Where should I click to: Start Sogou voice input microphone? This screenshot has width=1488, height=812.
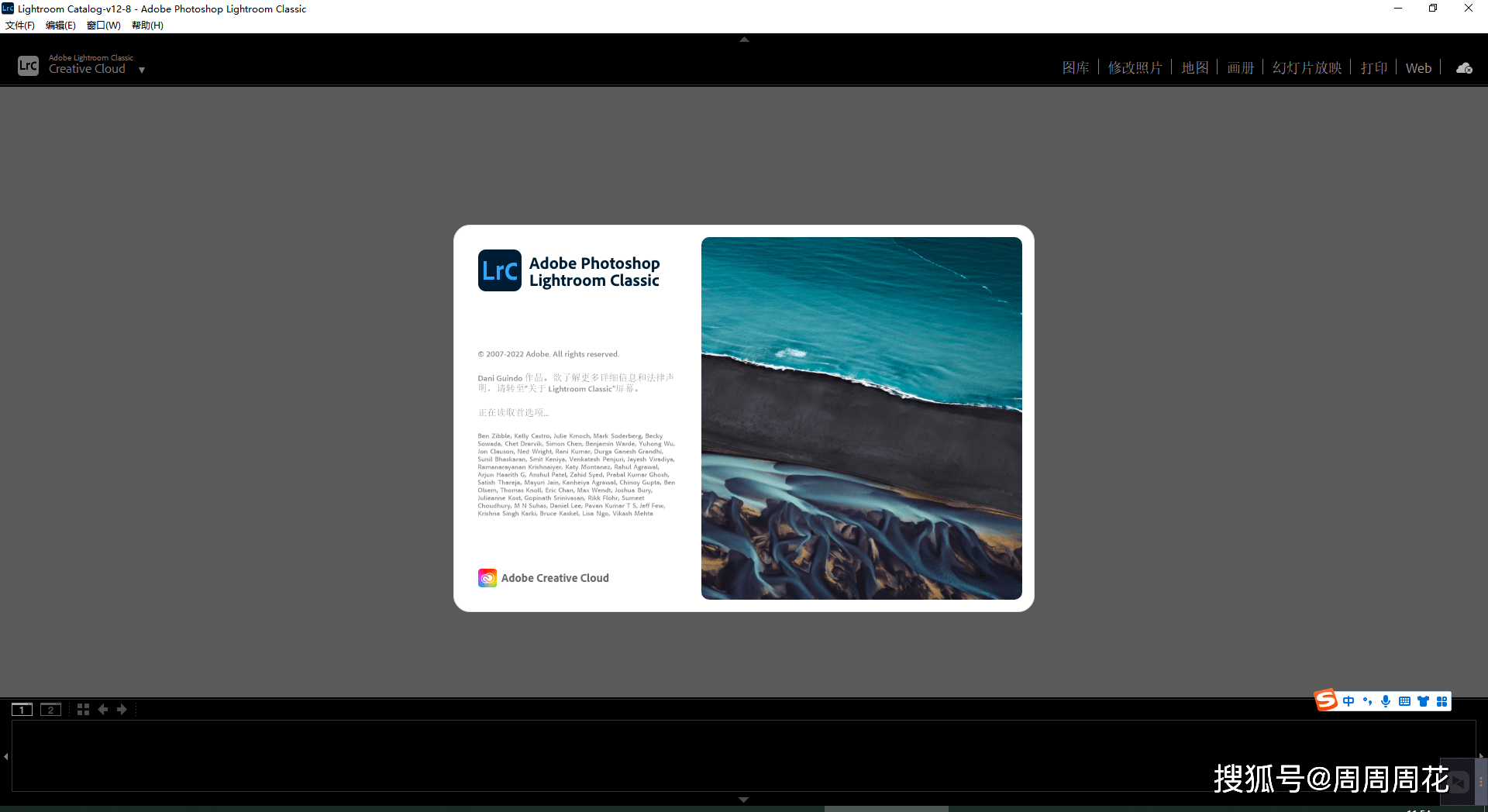[1386, 701]
